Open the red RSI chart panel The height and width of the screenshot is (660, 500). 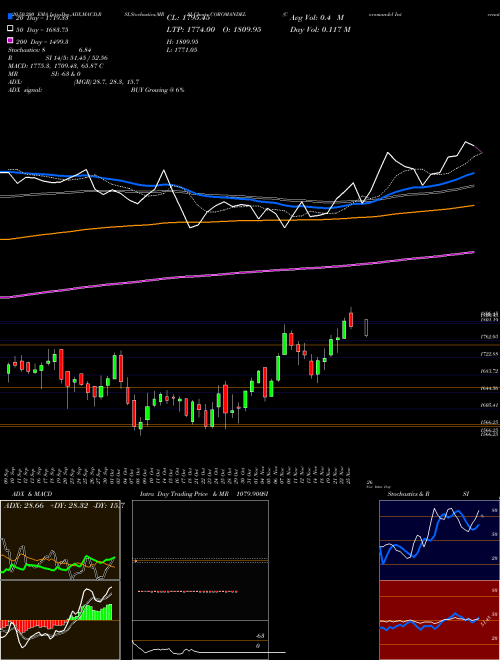439,620
